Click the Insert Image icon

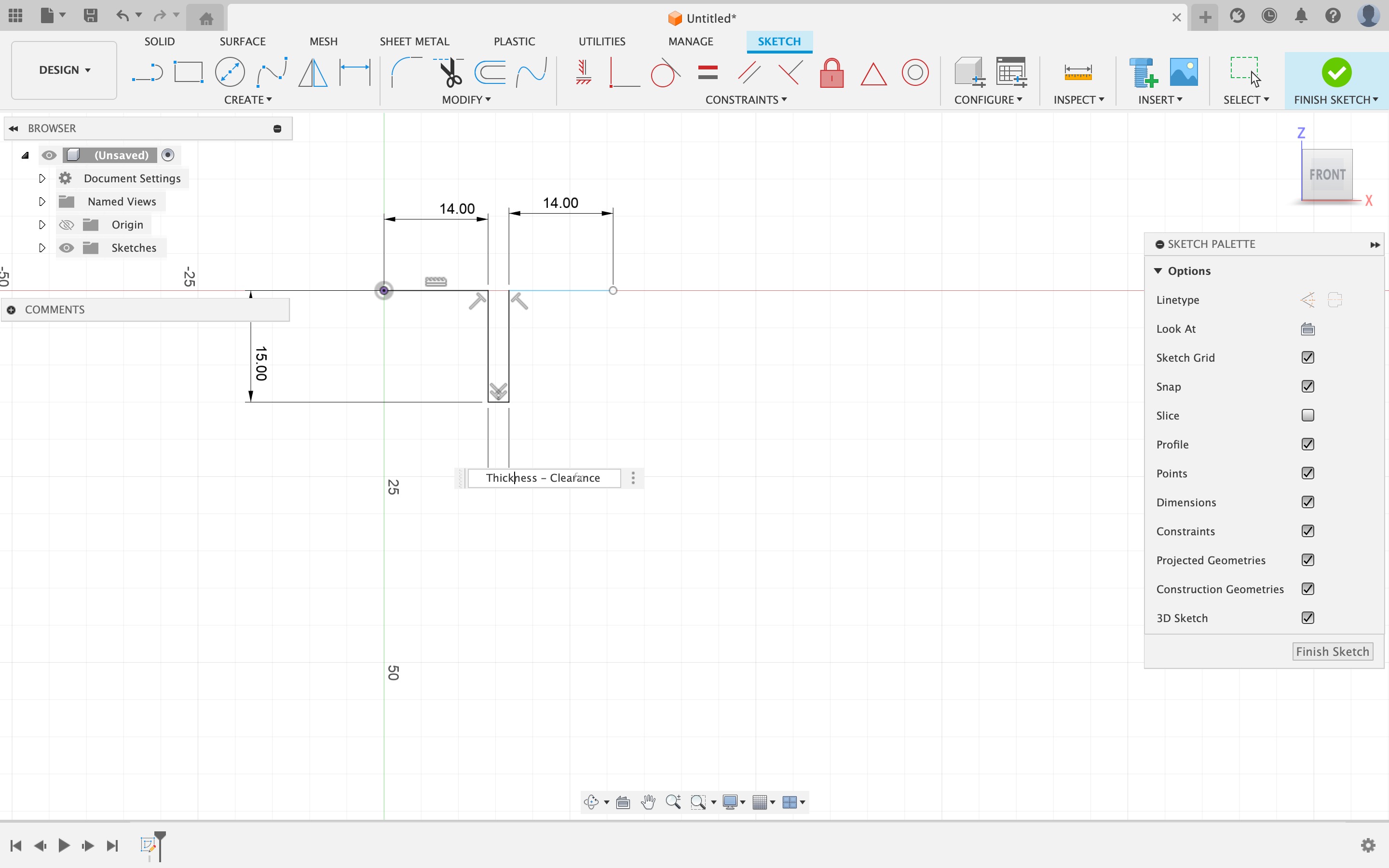click(x=1184, y=73)
